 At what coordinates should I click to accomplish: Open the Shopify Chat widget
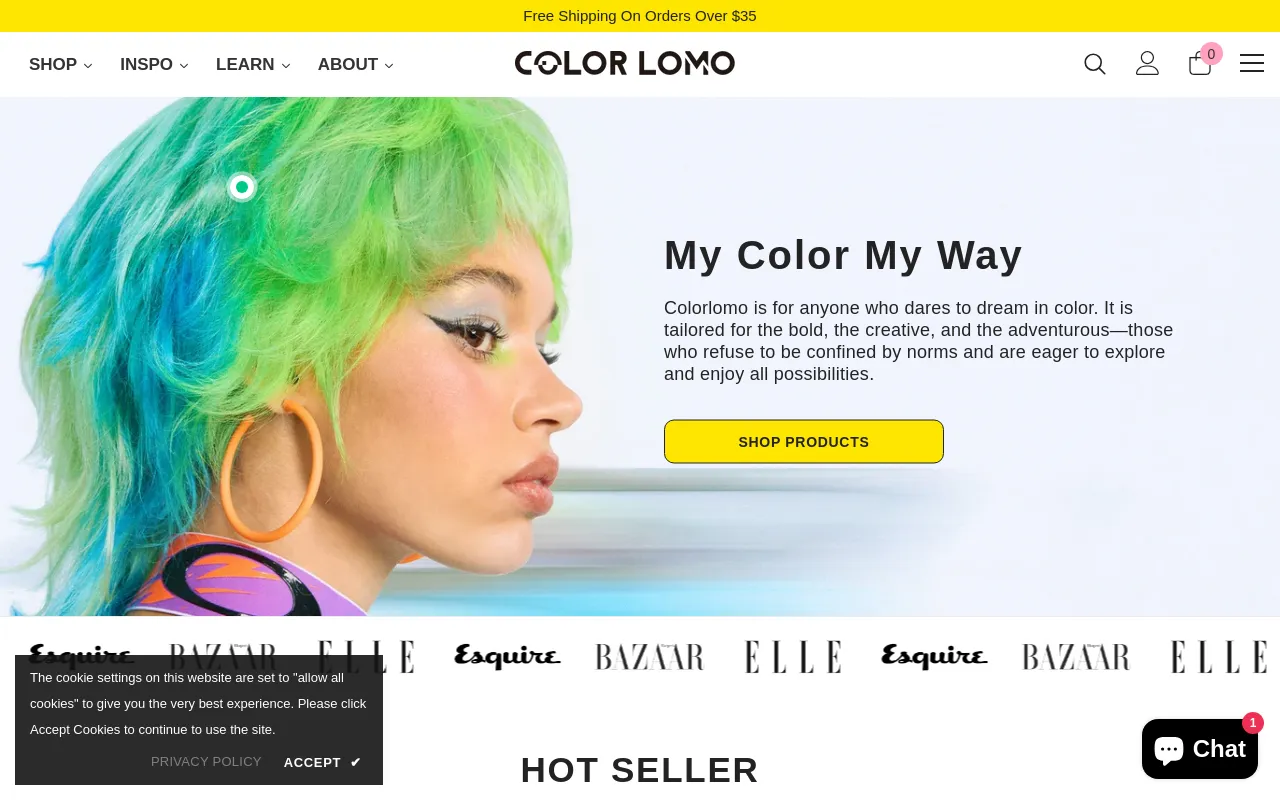tap(1200, 749)
